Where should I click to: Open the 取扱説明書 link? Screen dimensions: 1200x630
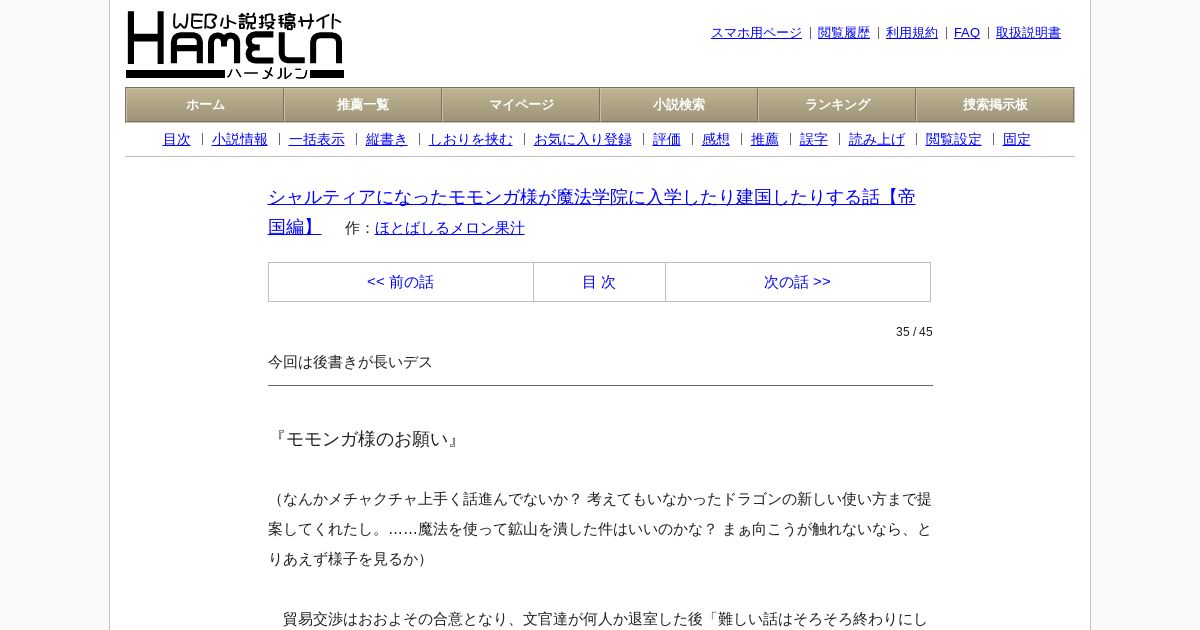tap(1028, 33)
